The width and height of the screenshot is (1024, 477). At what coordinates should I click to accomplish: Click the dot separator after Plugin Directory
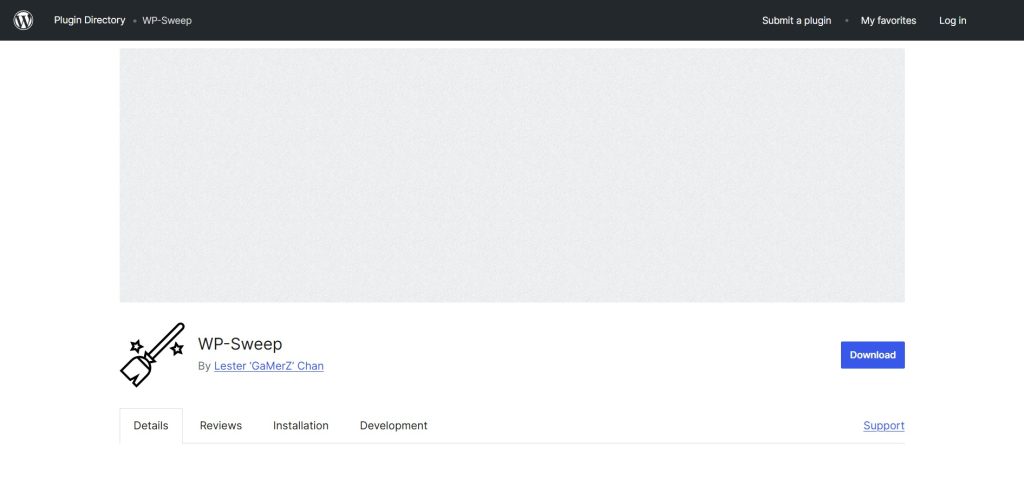click(x=135, y=21)
